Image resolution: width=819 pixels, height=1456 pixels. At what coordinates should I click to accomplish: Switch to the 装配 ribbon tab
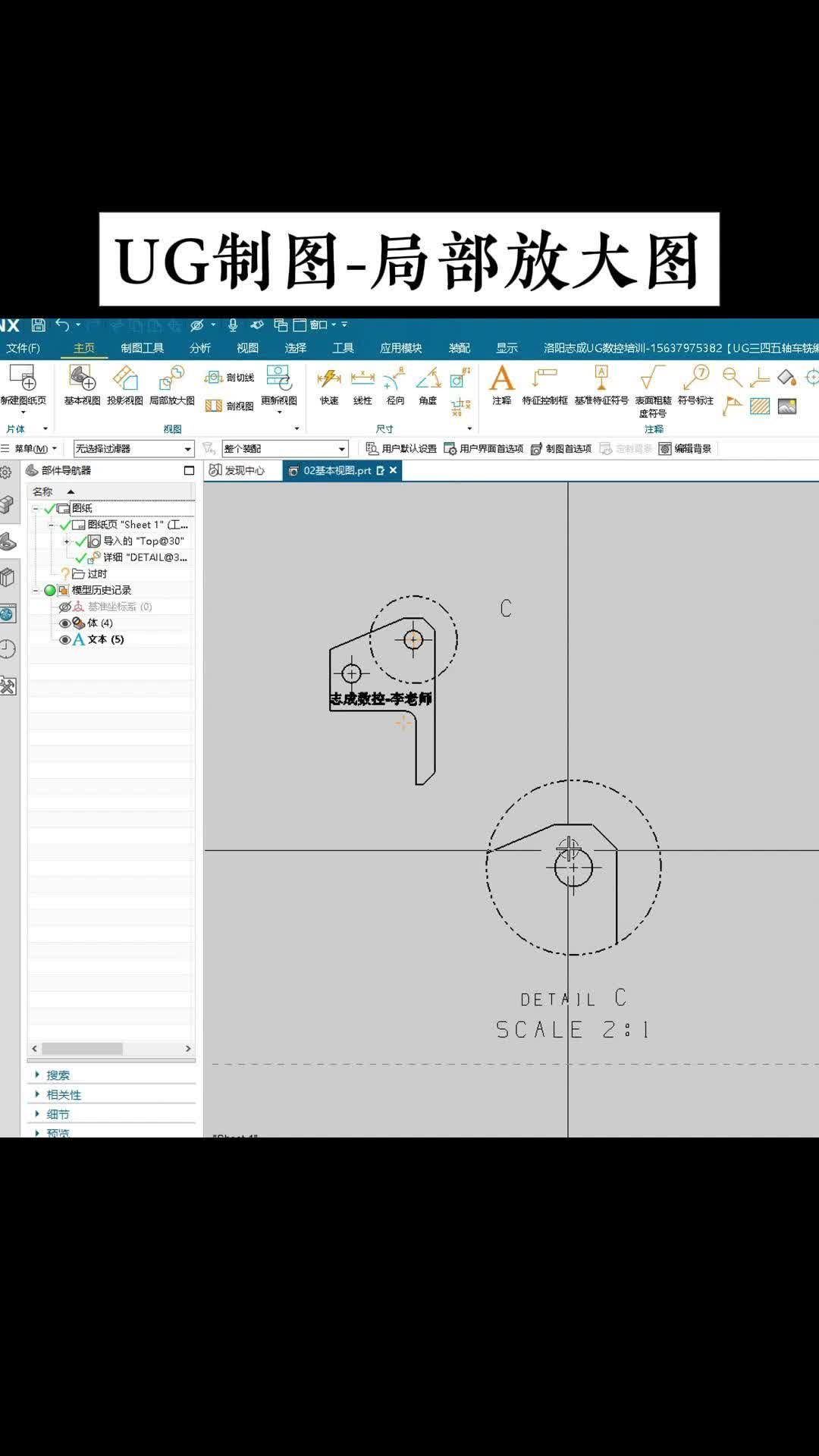(x=460, y=348)
